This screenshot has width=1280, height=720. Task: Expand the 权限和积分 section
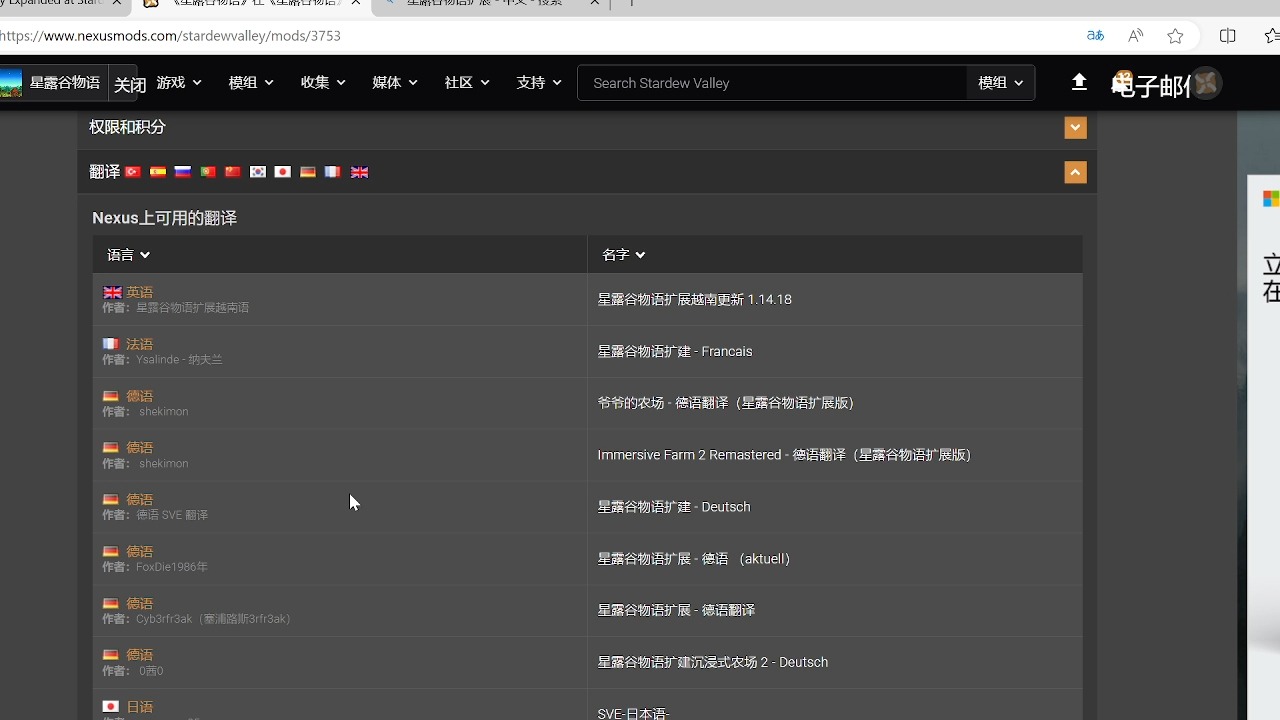1075,127
